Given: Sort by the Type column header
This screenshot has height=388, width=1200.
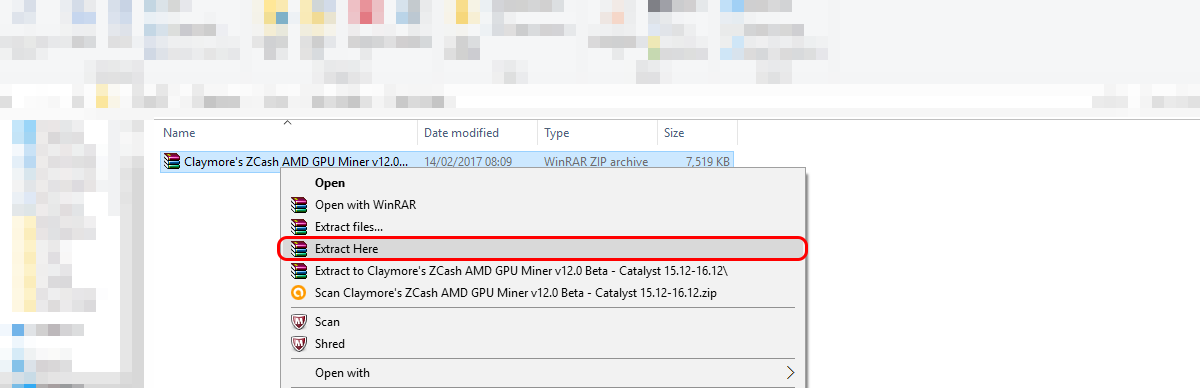Looking at the screenshot, I should [x=597, y=132].
